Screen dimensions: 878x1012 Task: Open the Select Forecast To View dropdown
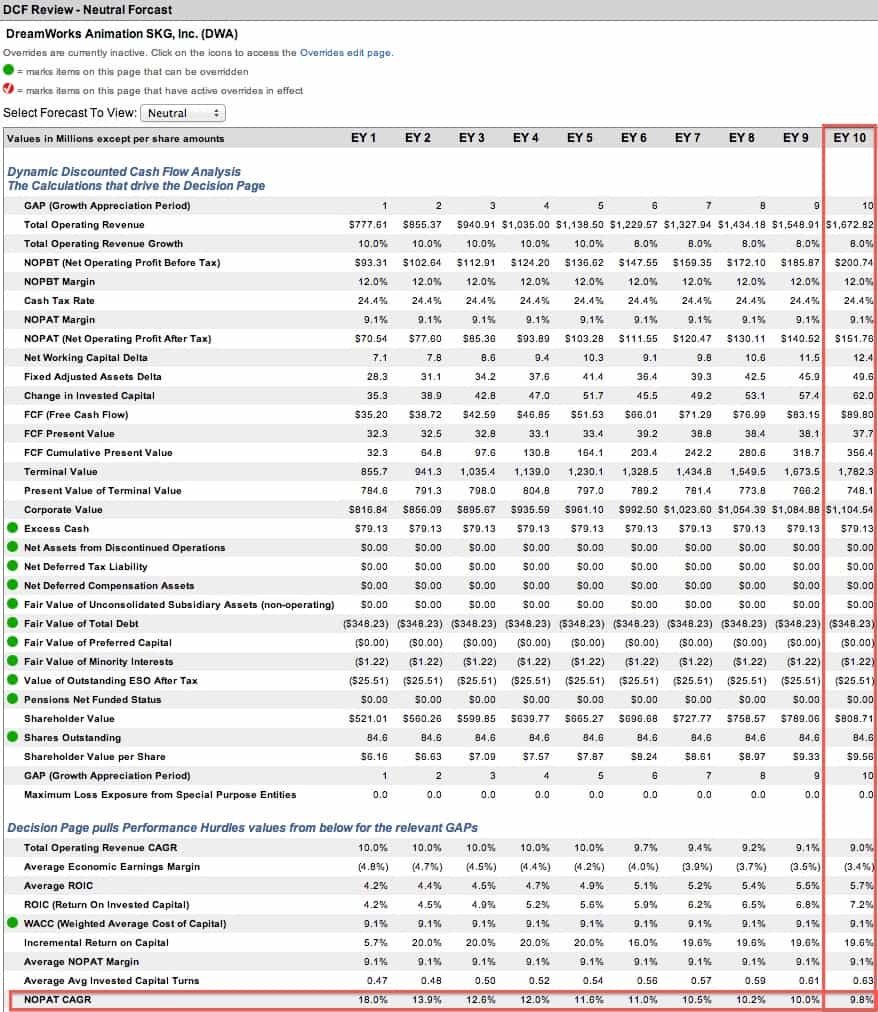[x=183, y=113]
